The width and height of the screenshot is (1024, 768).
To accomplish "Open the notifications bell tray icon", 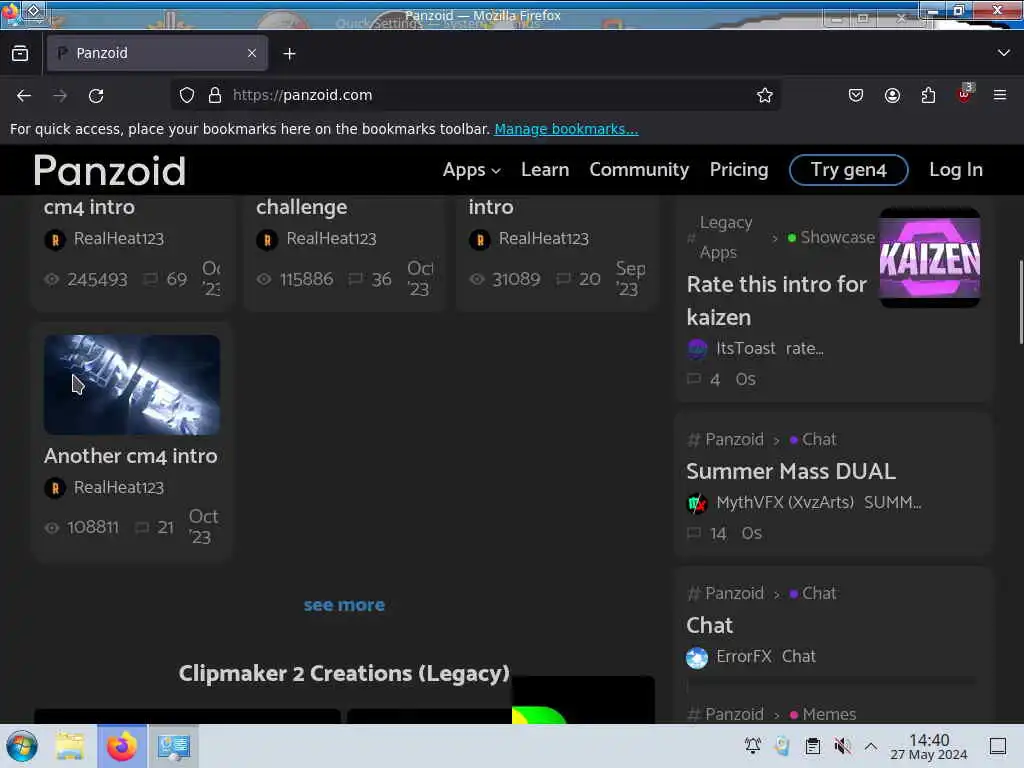I will tap(752, 746).
